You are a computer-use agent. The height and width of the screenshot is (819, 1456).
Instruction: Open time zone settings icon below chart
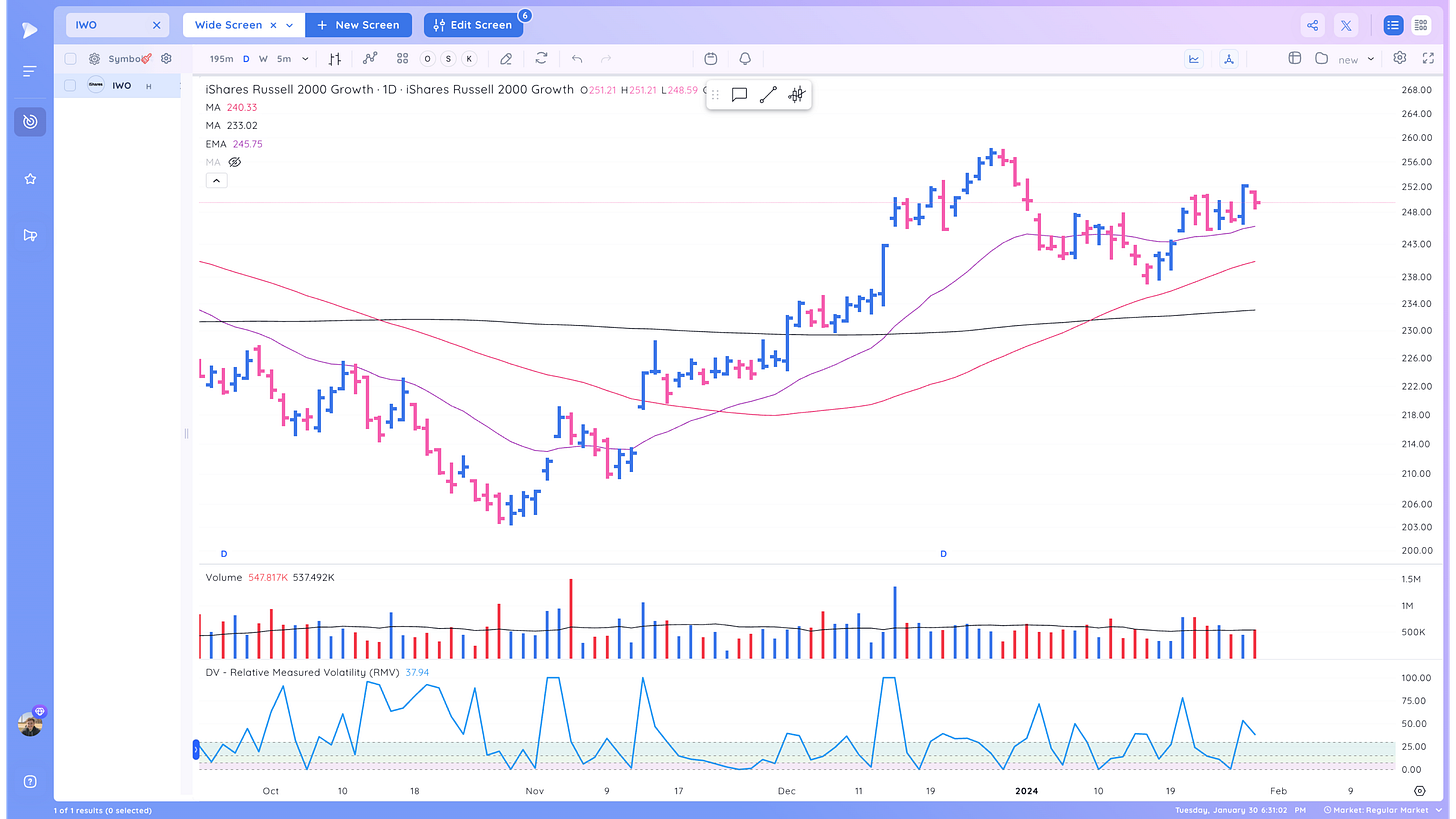click(1420, 791)
